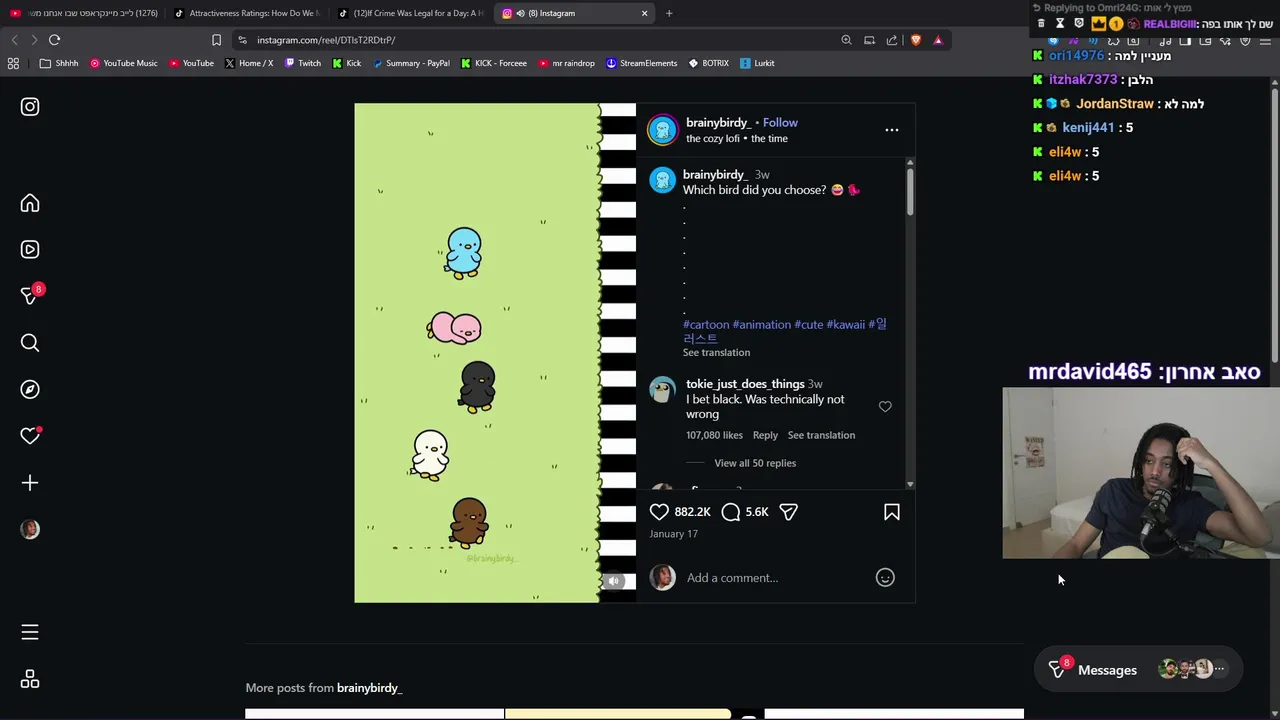The height and width of the screenshot is (720, 1280).
Task: Bookmark the page in address bar
Action: pyautogui.click(x=216, y=40)
